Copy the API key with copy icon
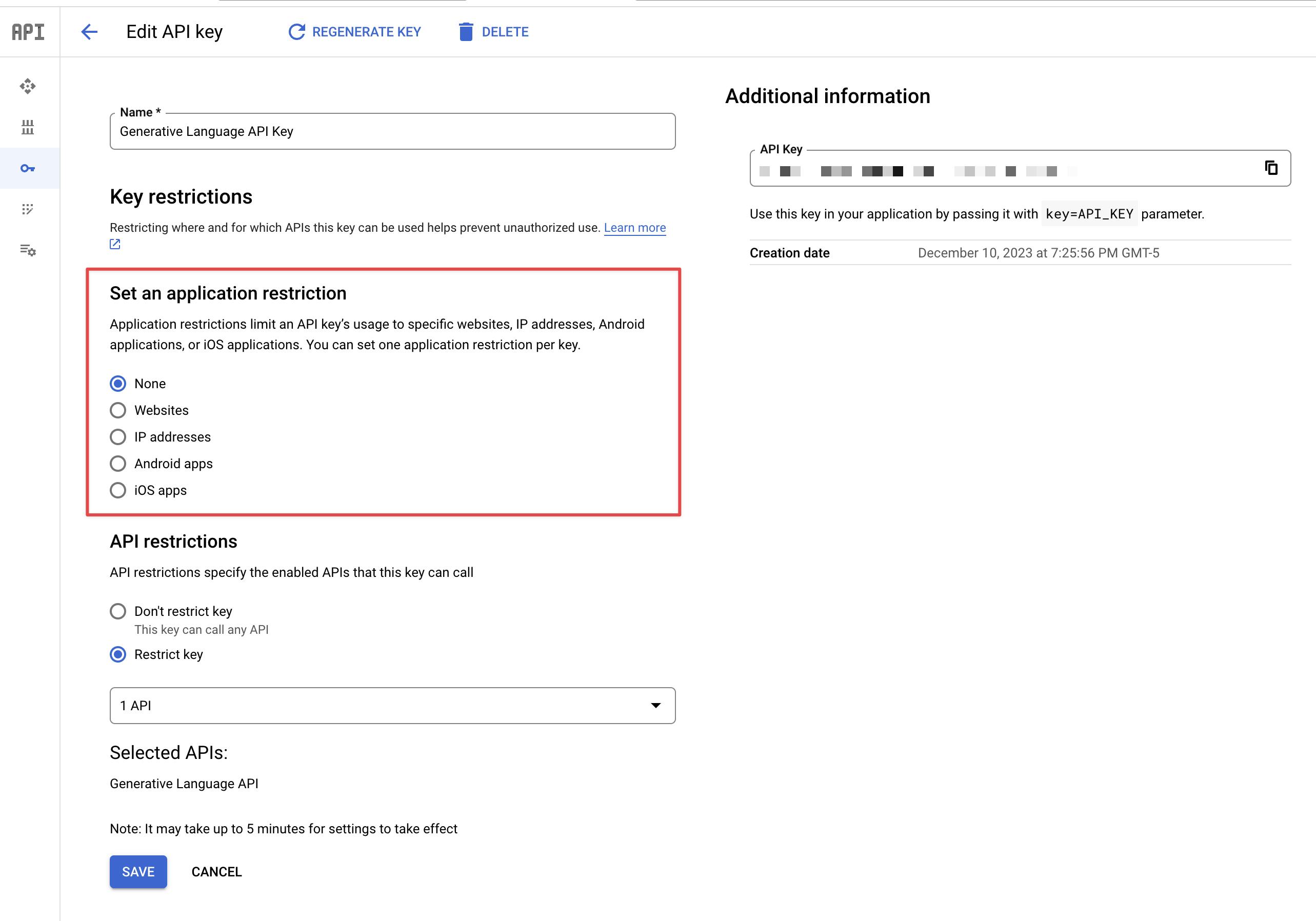 [1271, 167]
